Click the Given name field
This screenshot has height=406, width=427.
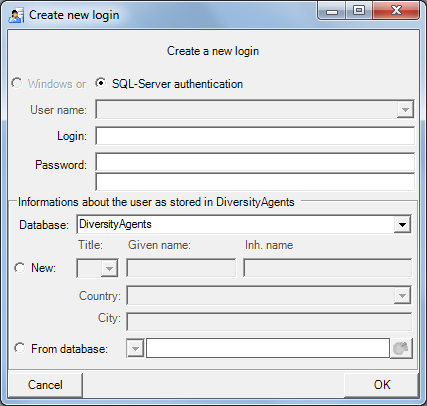coord(181,268)
